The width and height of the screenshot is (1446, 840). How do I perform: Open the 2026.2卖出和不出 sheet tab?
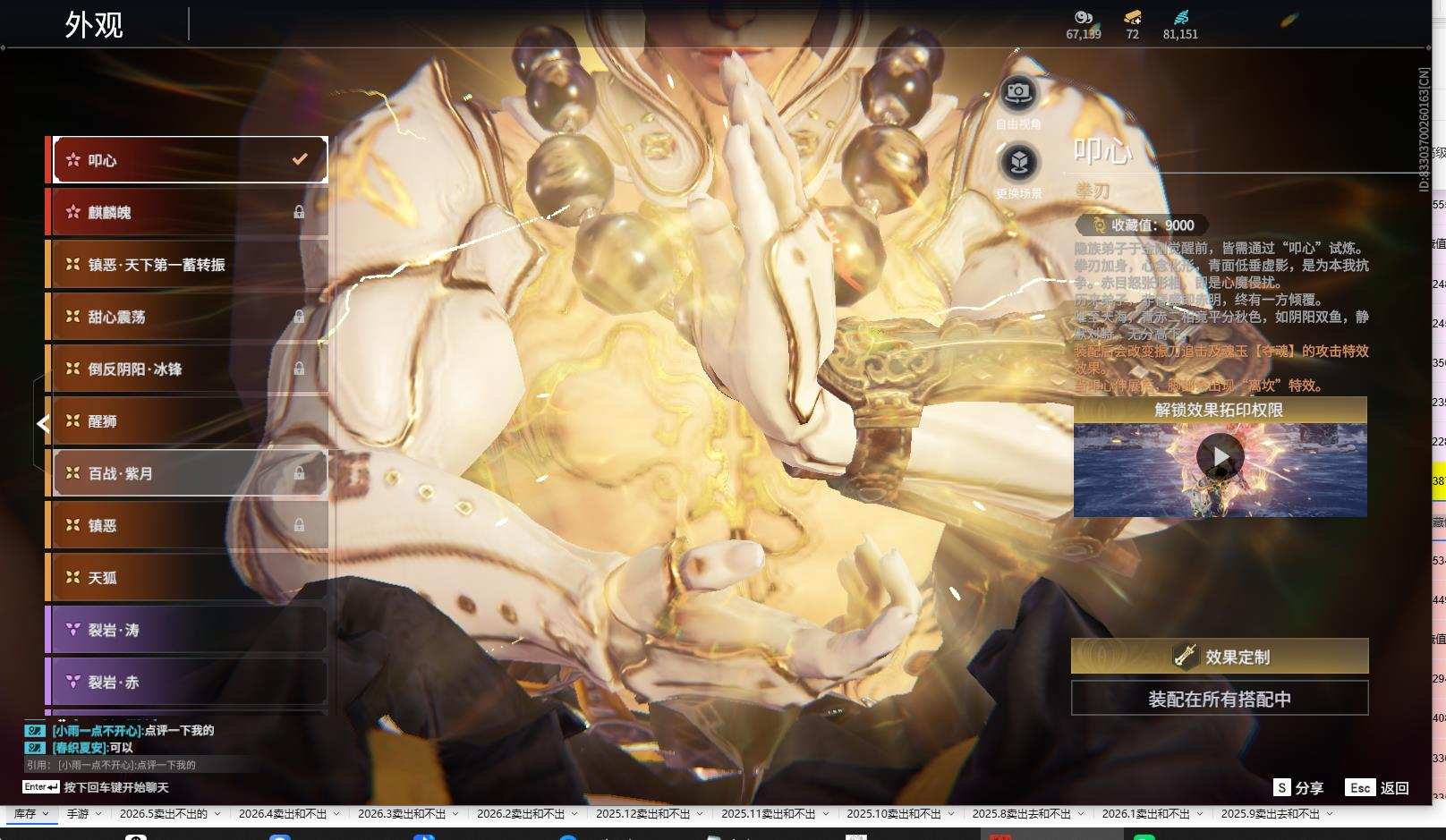521,813
